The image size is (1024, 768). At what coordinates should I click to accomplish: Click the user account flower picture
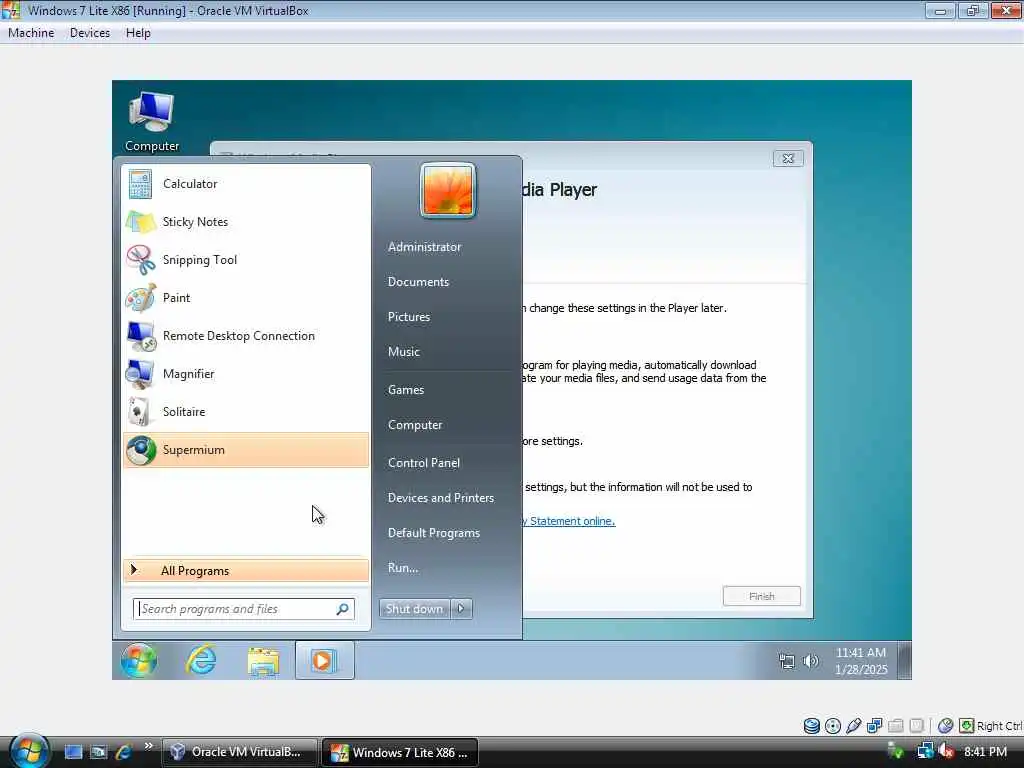[447, 190]
